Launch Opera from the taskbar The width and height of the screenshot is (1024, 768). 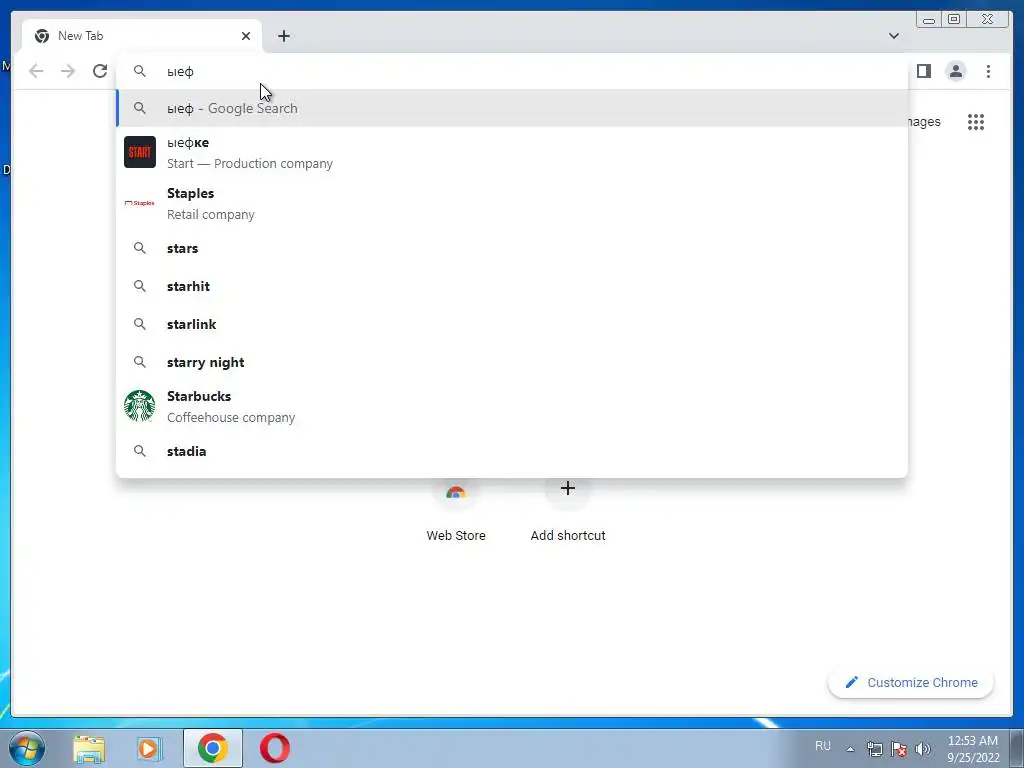(275, 748)
